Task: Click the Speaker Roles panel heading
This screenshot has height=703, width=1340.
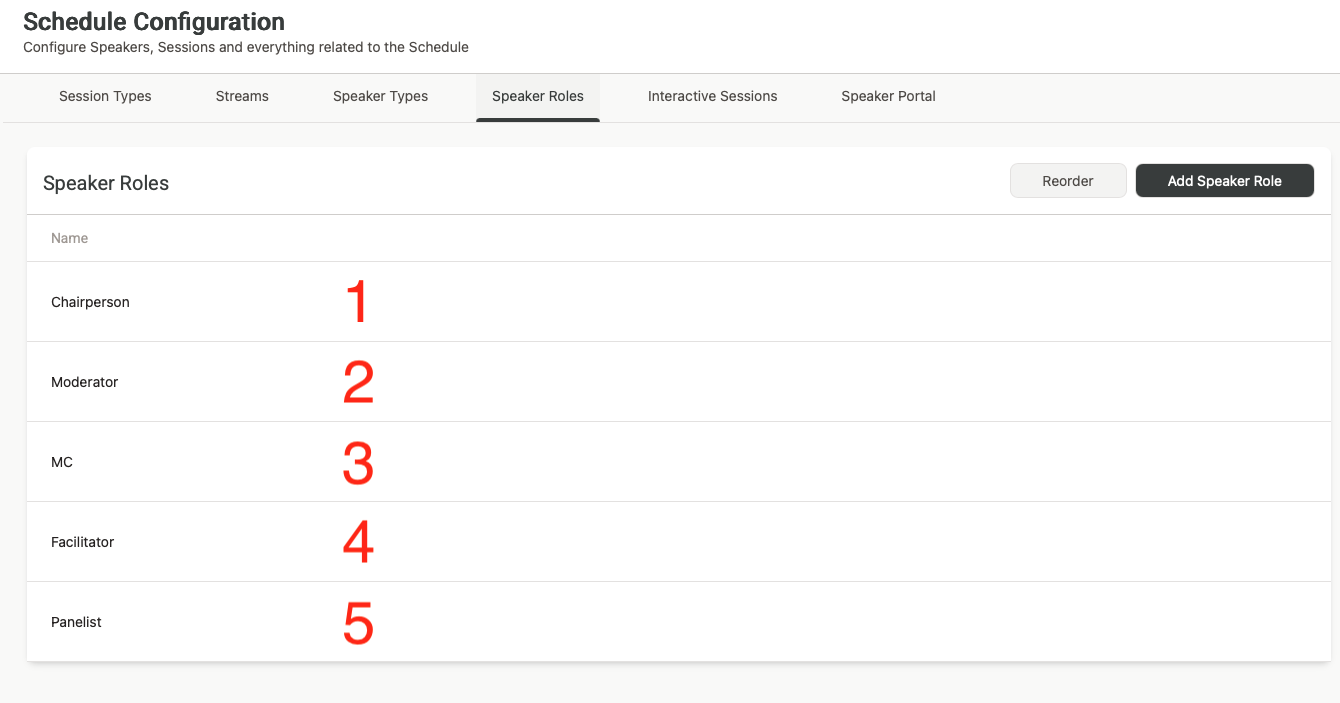Action: (x=106, y=184)
